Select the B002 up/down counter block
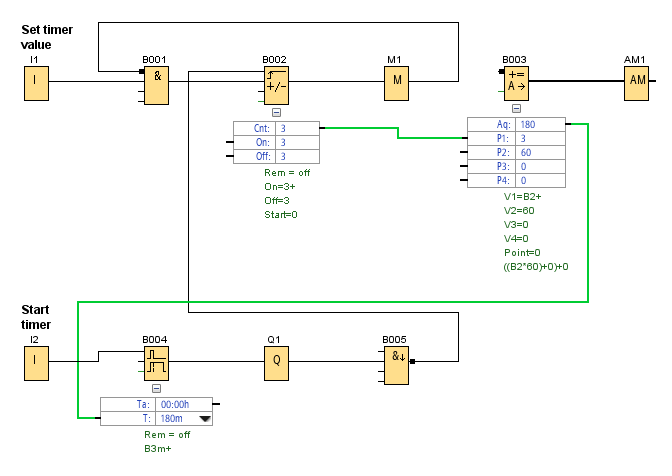Screen dimensions: 672x476 click(276, 85)
